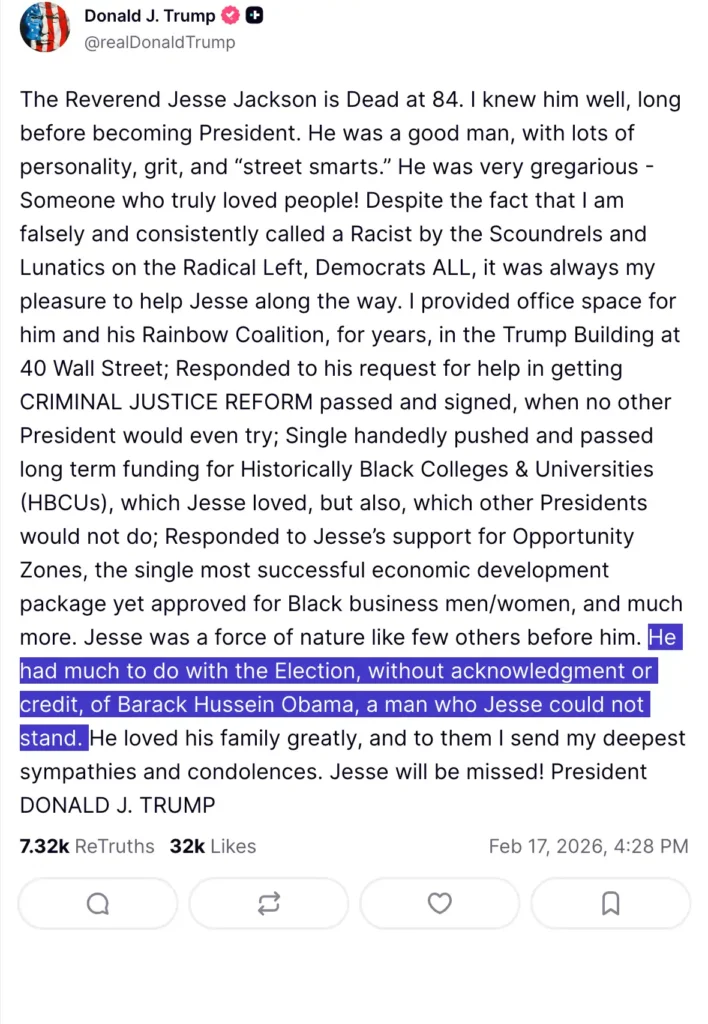Click the "(HBCUs)" text in the post
708x1024 pixels.
[x=63, y=503]
